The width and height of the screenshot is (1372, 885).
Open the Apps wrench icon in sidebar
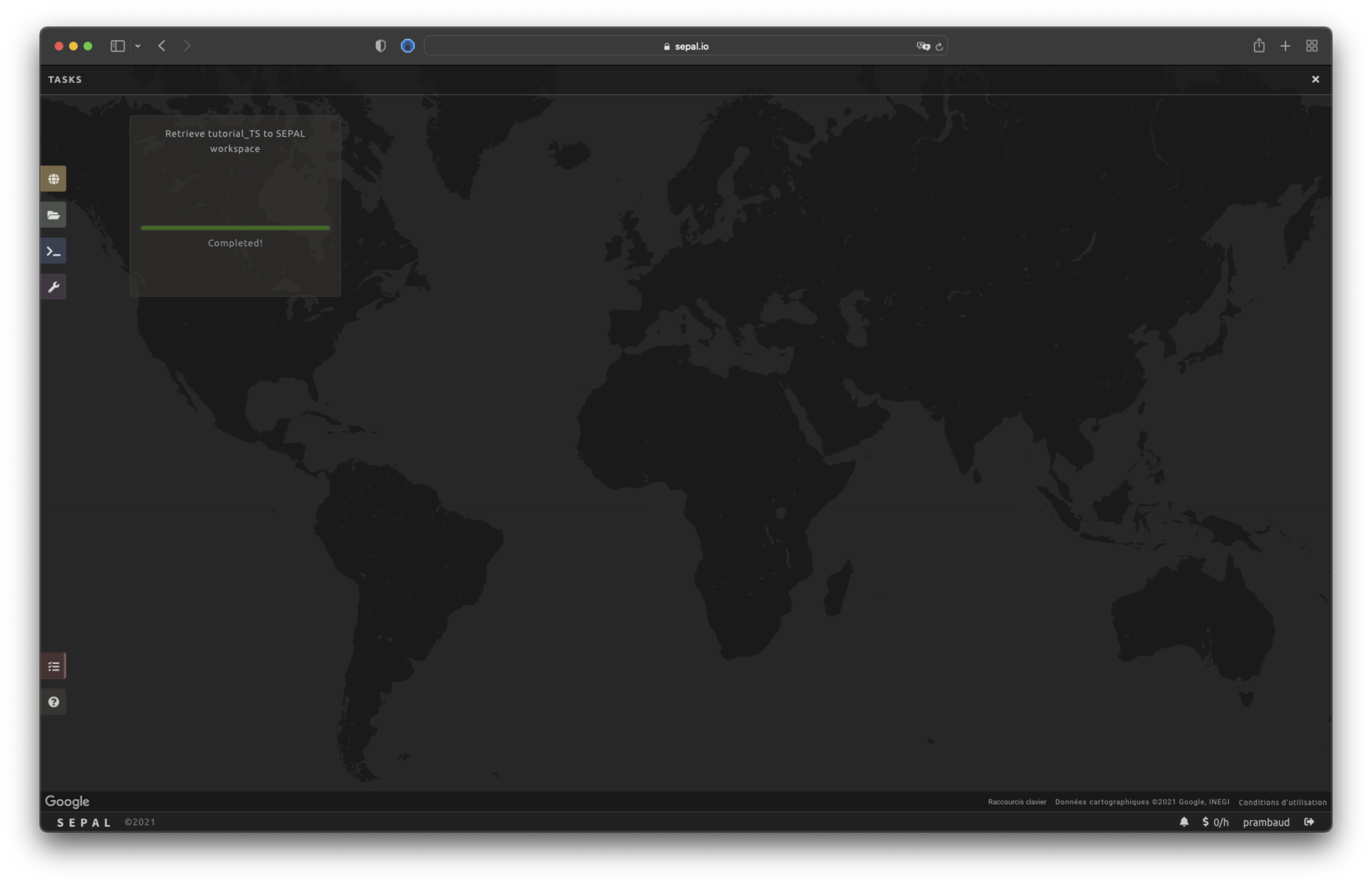[x=53, y=287]
